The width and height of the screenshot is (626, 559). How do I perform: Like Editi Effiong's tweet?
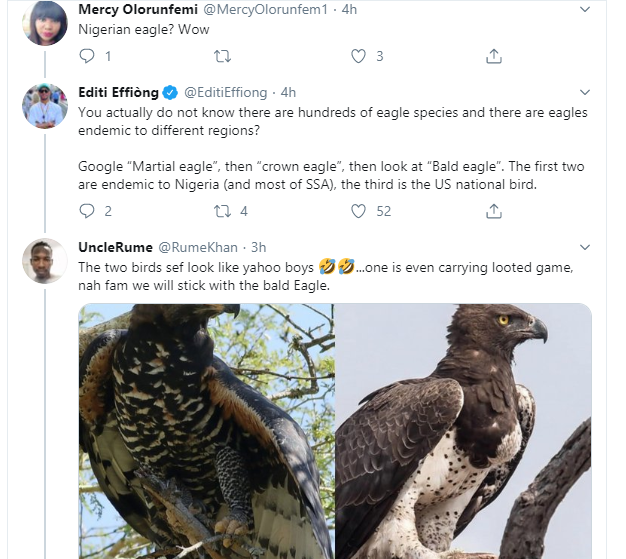(358, 211)
